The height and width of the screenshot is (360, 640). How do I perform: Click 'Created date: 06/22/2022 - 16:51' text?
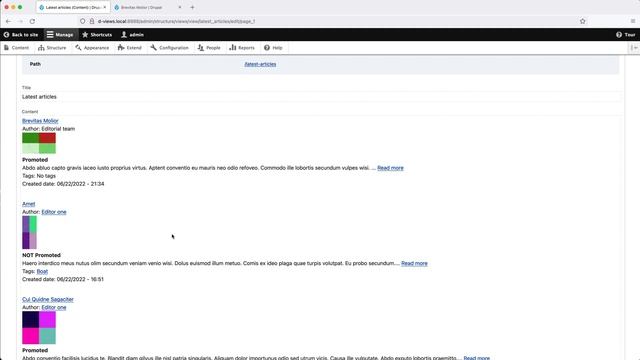(x=63, y=280)
